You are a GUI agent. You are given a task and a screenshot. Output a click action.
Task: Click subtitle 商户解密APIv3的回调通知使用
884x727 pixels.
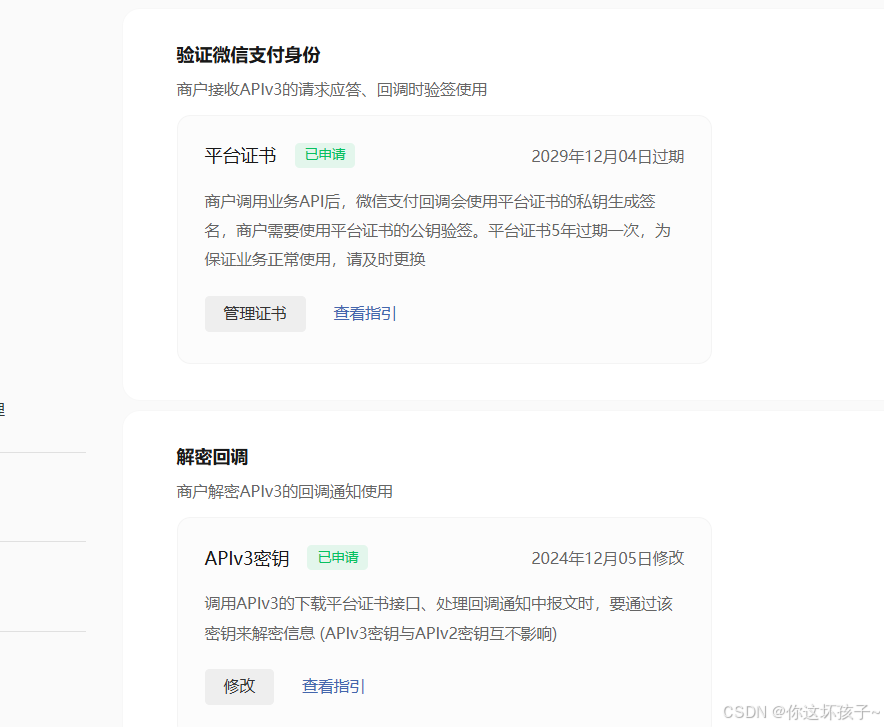pyautogui.click(x=284, y=491)
